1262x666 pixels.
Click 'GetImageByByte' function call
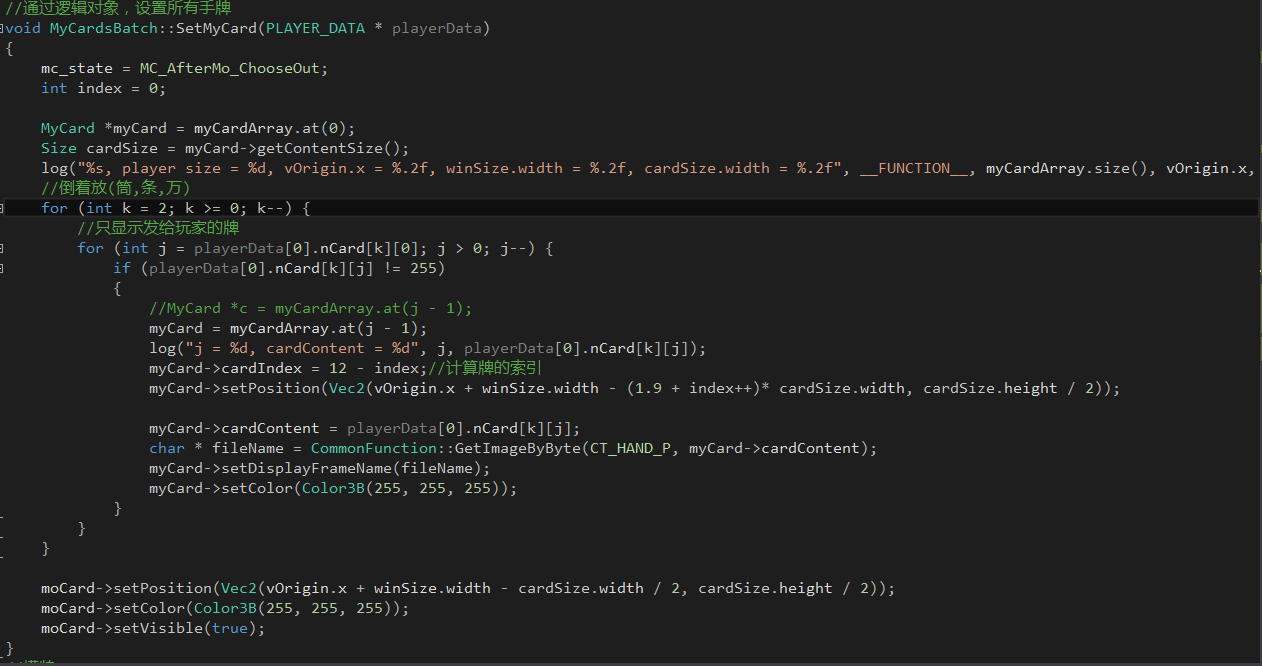tap(517, 448)
